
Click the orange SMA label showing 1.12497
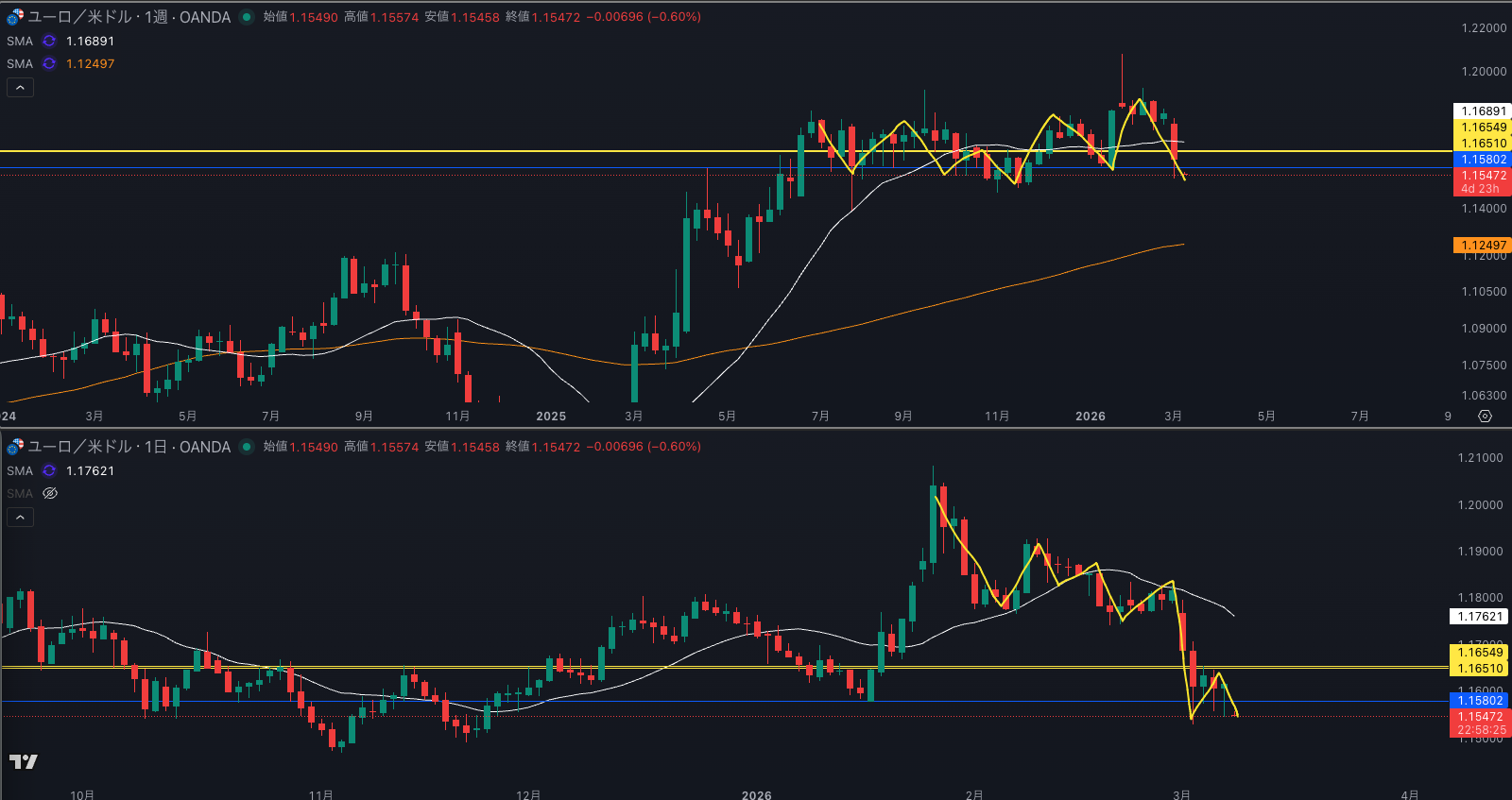pos(90,64)
